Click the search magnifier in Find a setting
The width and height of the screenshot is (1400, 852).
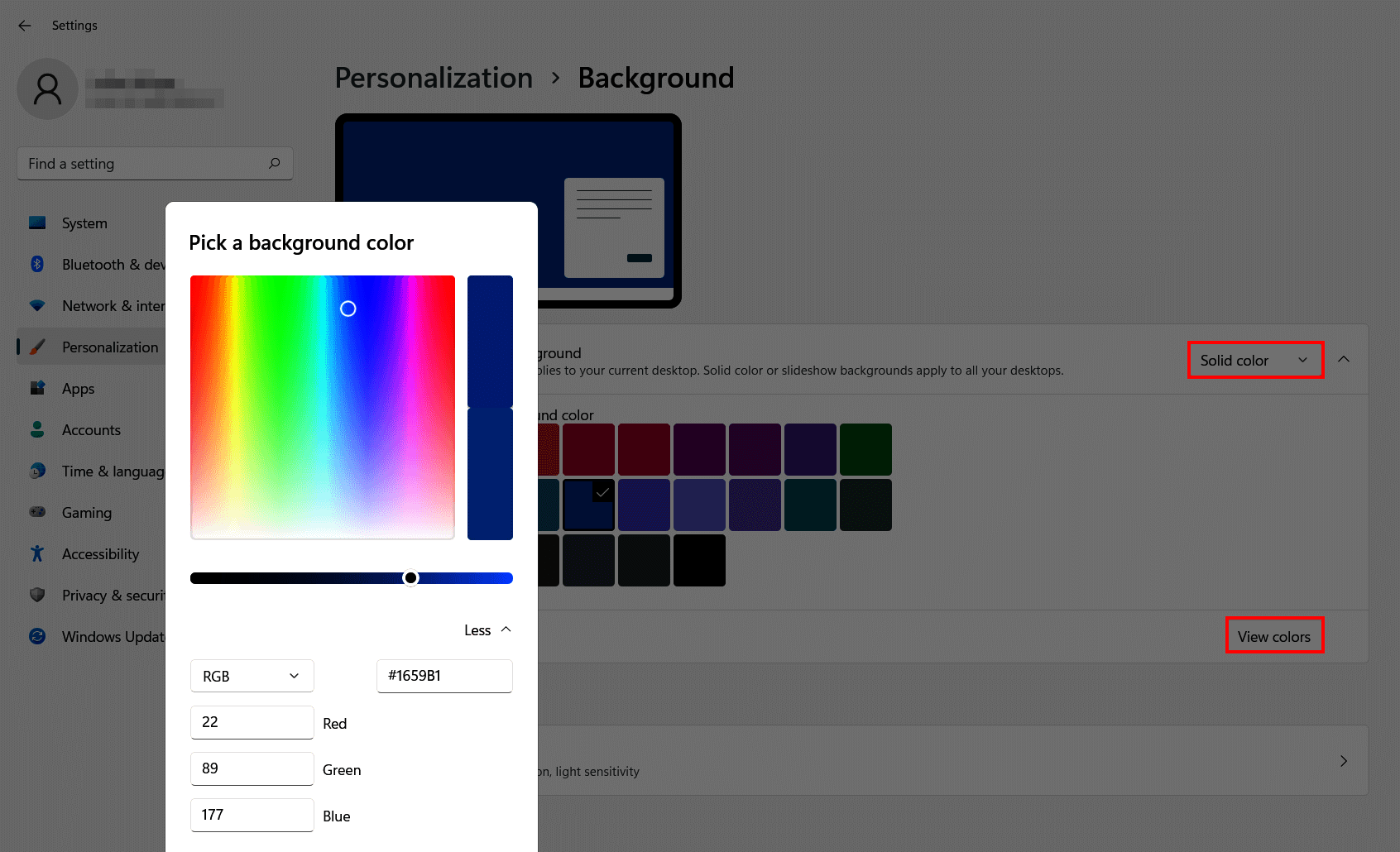pos(274,163)
